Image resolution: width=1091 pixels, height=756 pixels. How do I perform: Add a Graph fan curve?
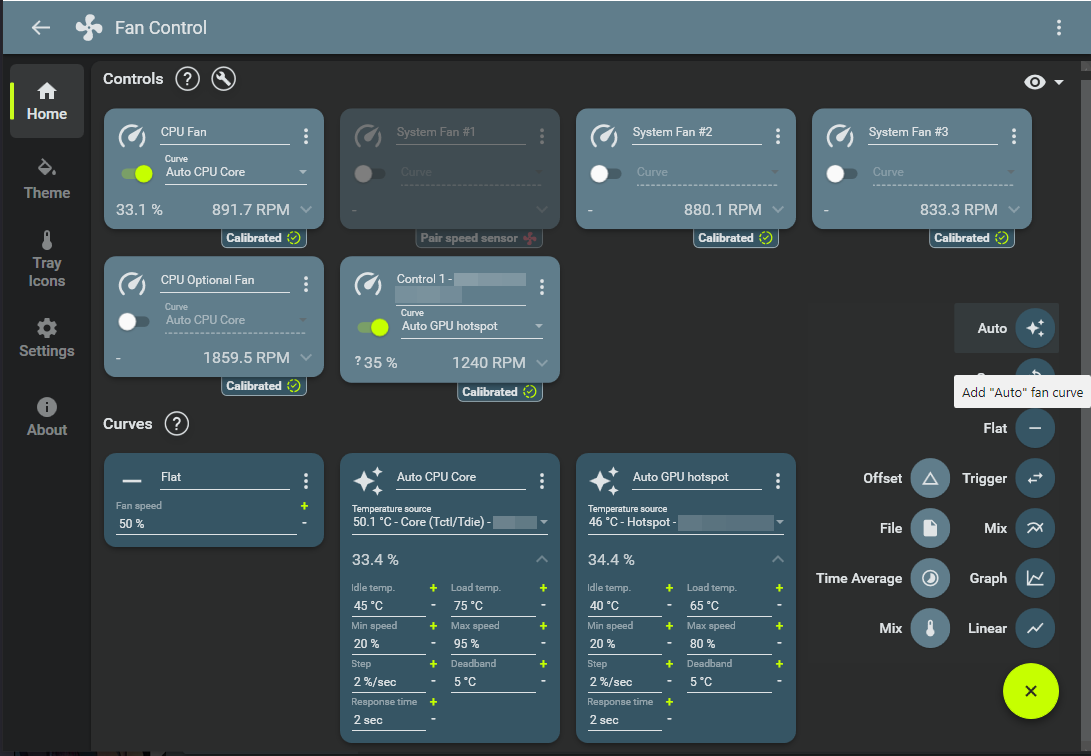click(1035, 579)
